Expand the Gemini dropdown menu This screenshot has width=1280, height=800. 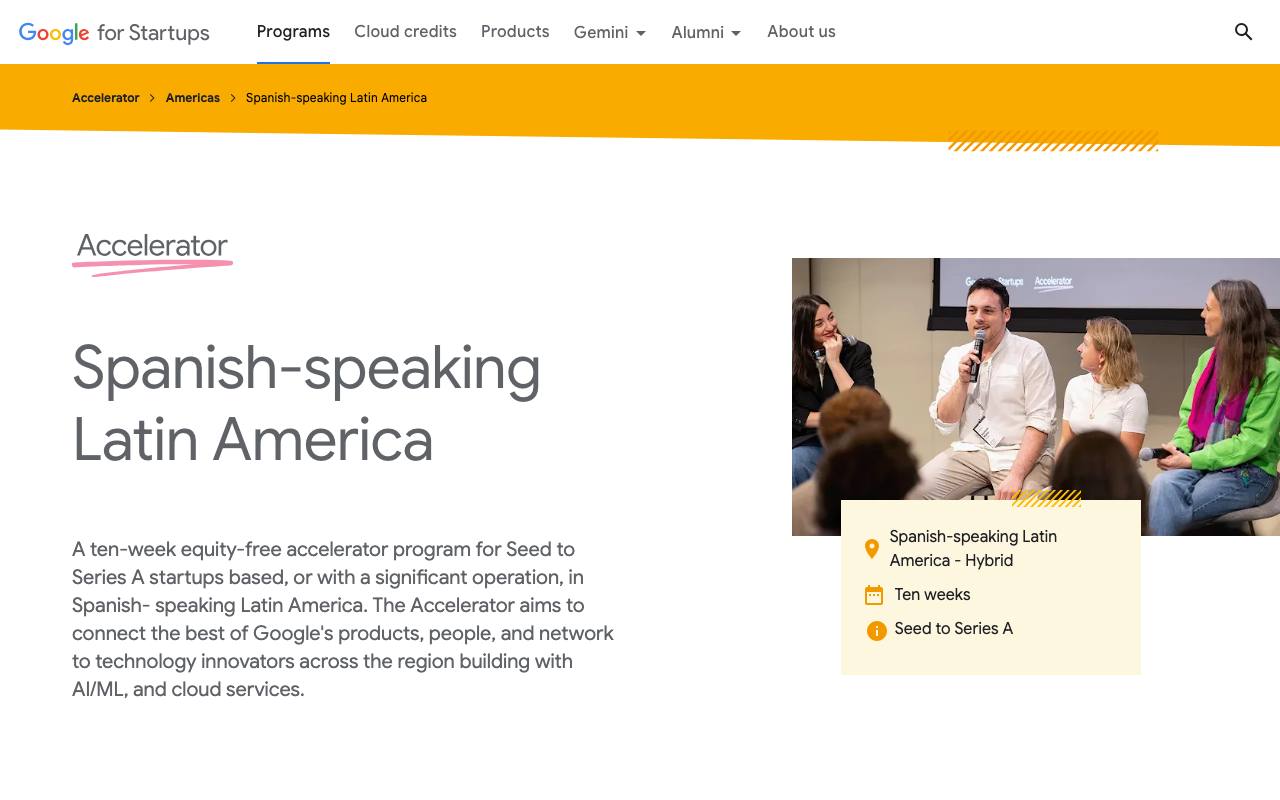point(610,33)
